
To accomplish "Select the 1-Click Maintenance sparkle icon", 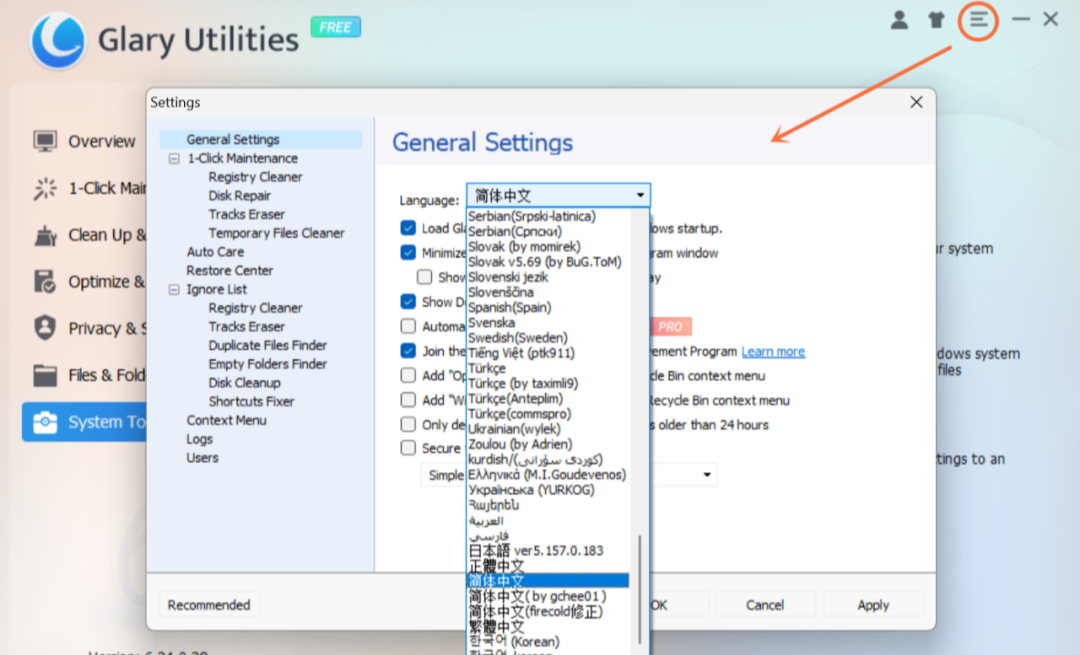I will pos(45,188).
